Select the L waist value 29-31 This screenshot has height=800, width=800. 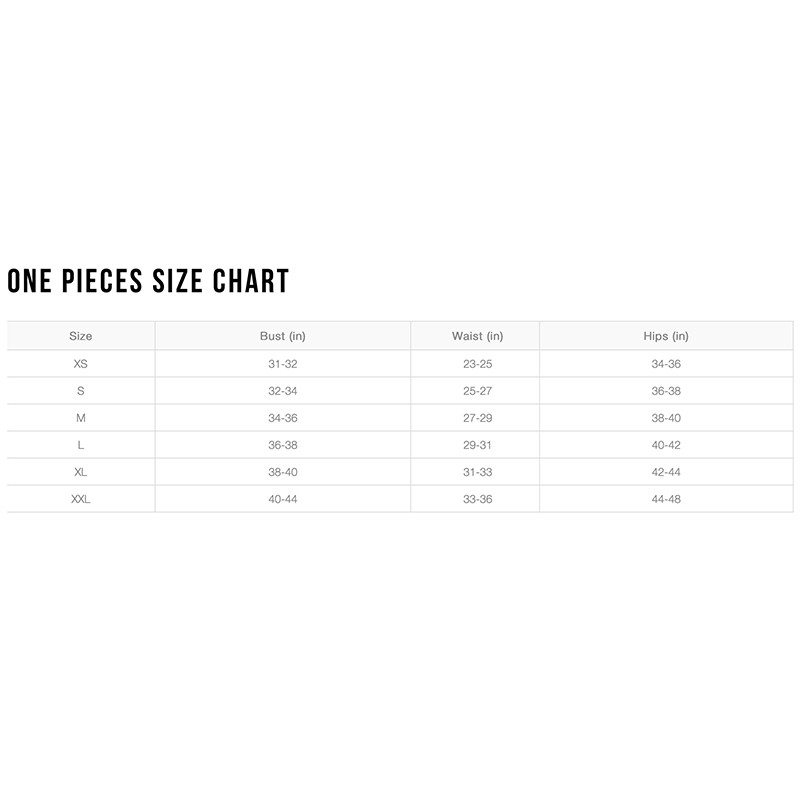[x=477, y=445]
